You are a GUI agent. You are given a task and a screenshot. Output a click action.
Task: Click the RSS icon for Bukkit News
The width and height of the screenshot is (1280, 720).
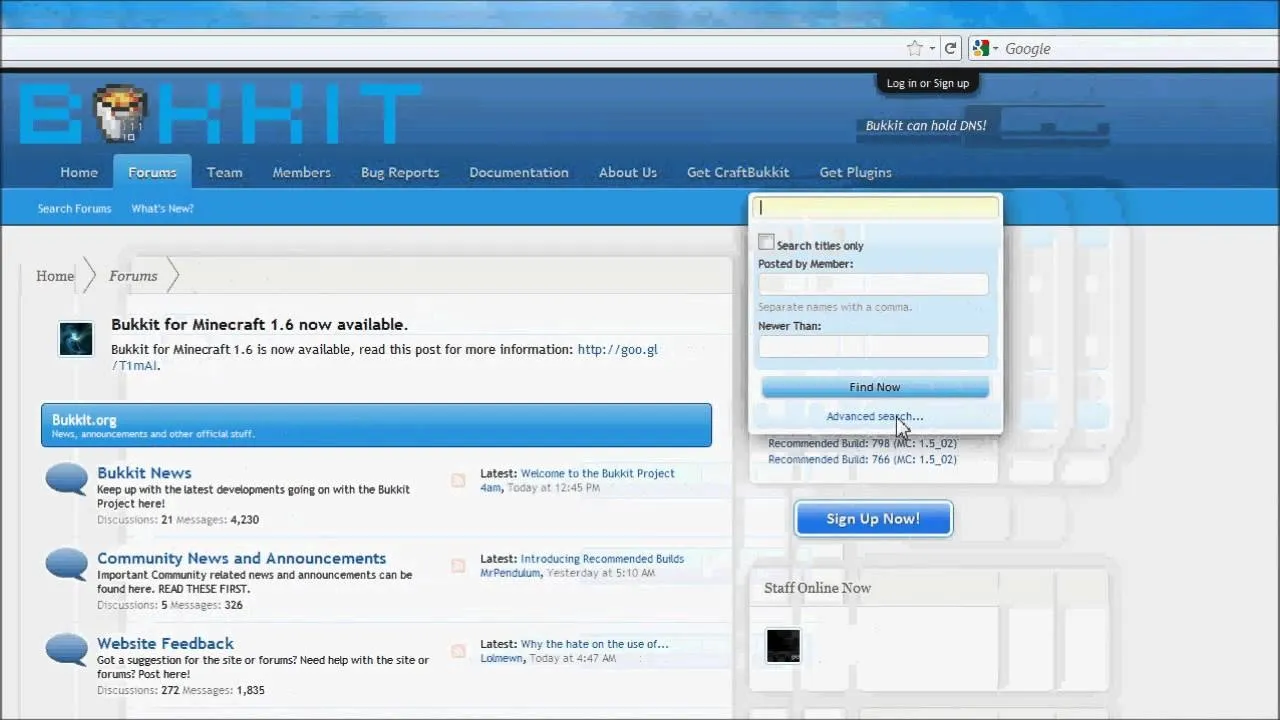[x=458, y=481]
